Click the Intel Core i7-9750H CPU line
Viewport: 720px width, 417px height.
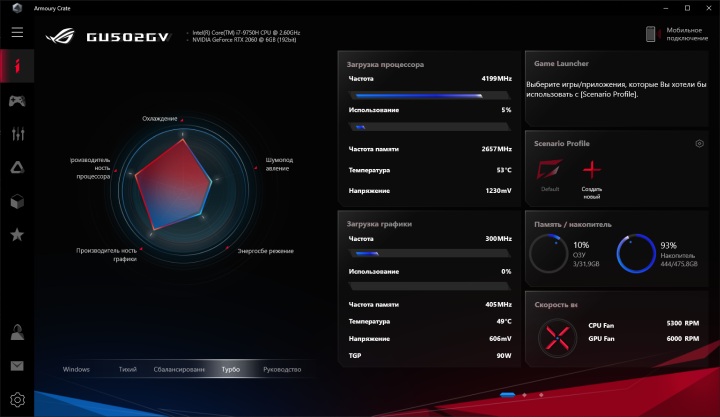click(x=246, y=33)
